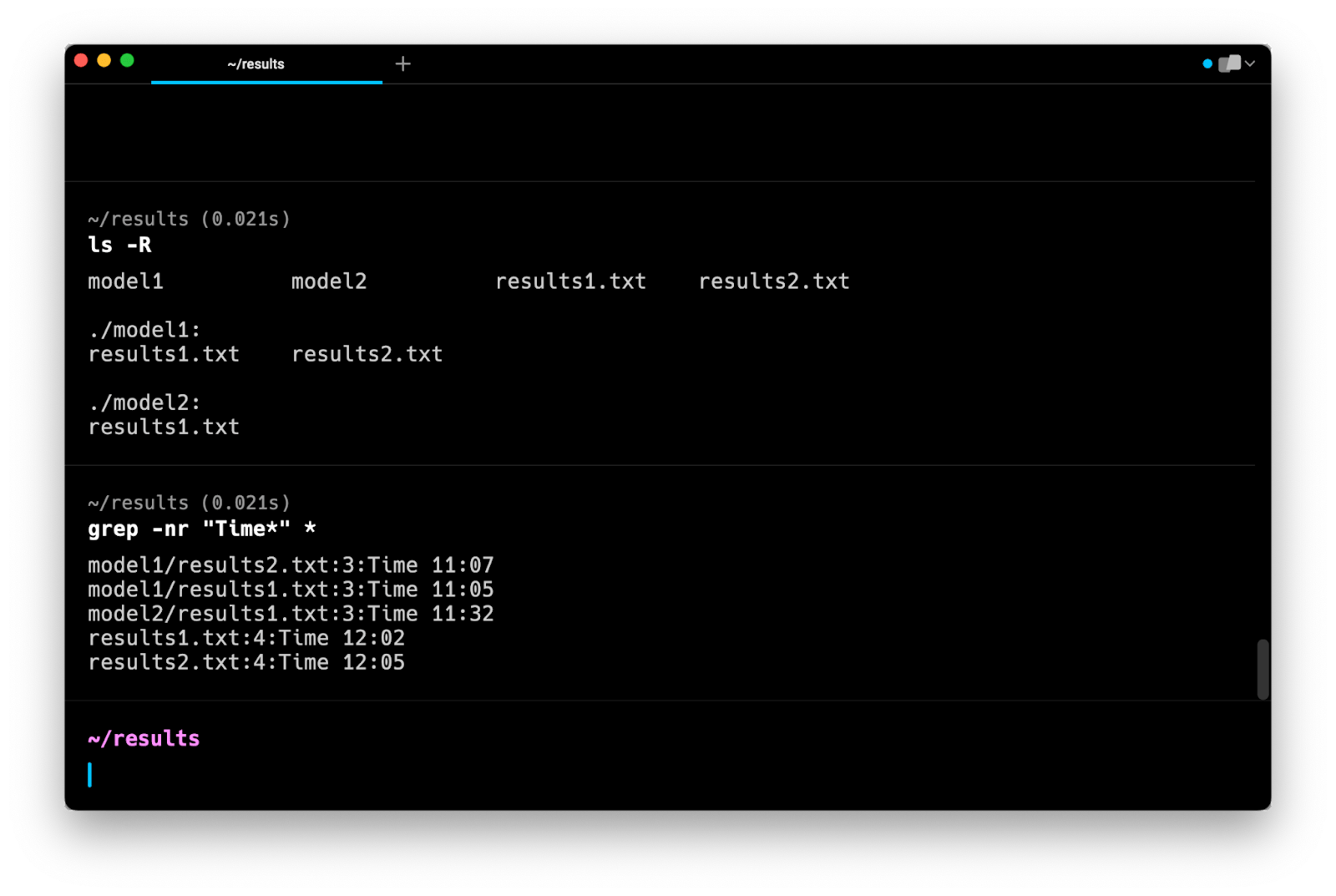Screen dimensions: 1336x896
Task: Close the window with the red button
Action: point(81,60)
